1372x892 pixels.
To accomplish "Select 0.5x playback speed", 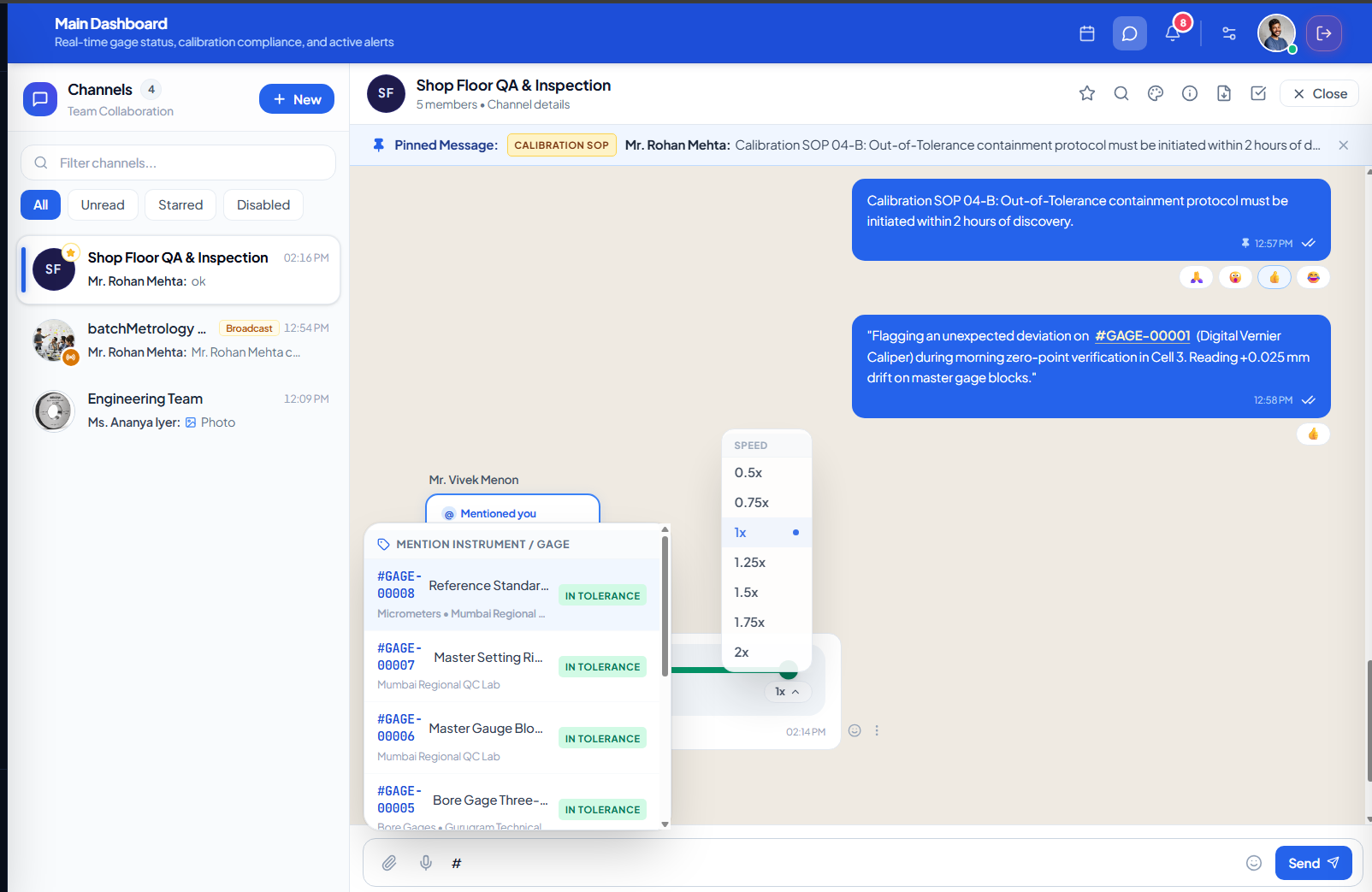I will (766, 473).
